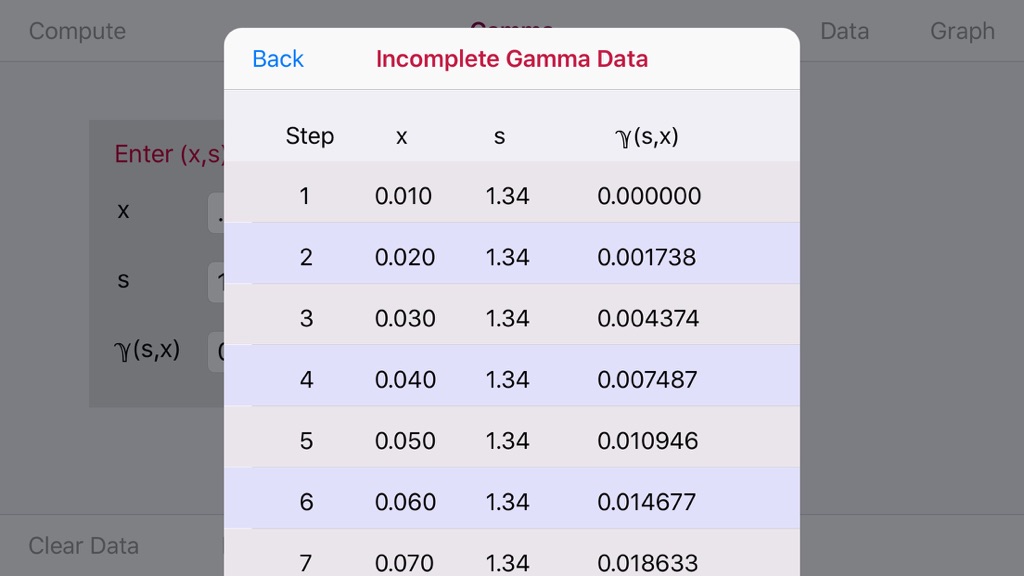Click the Incomplete Gamma Data title
The width and height of the screenshot is (1024, 576).
click(x=512, y=59)
